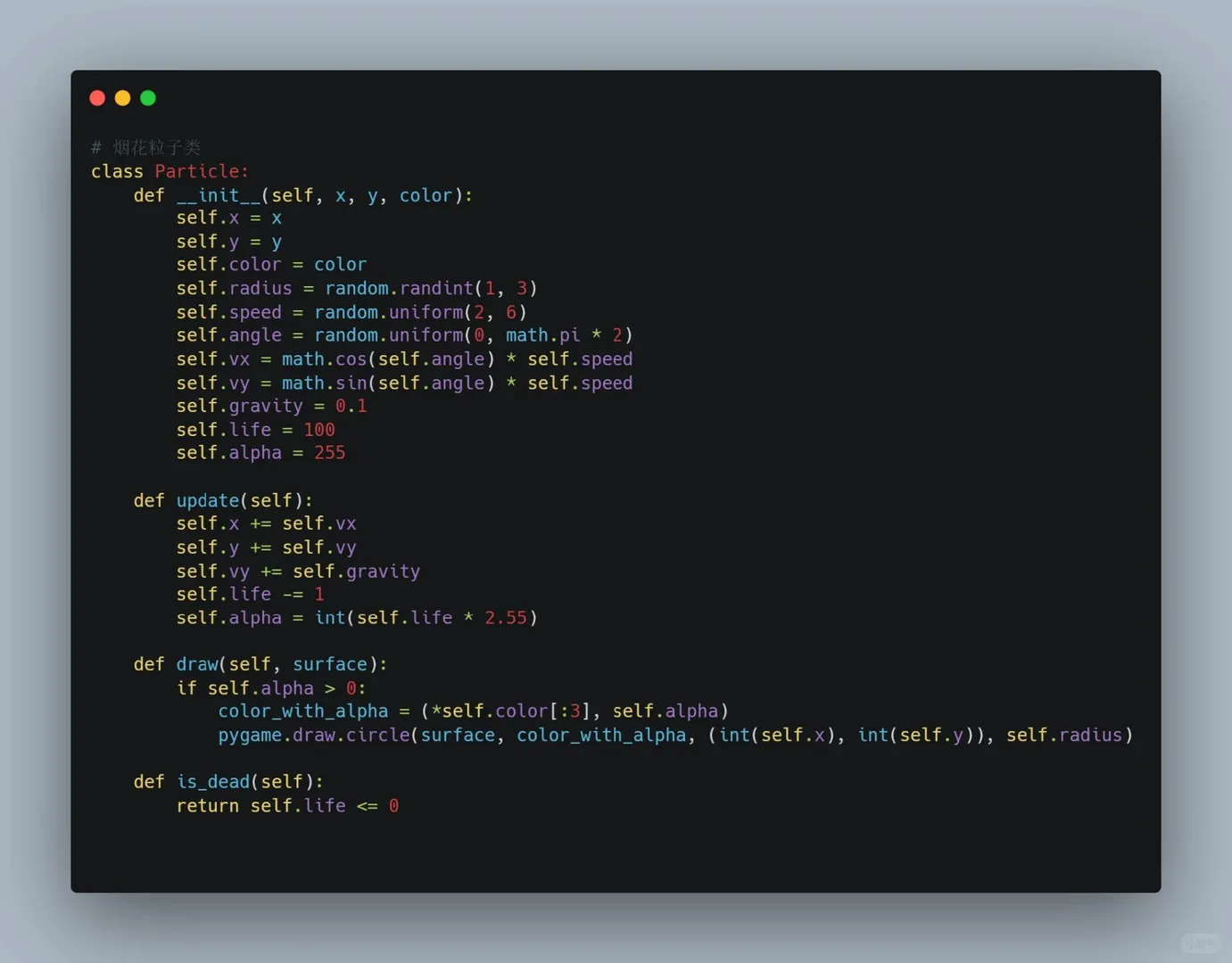Click the math.sin call in vy line
The width and height of the screenshot is (1232, 963).
324,383
